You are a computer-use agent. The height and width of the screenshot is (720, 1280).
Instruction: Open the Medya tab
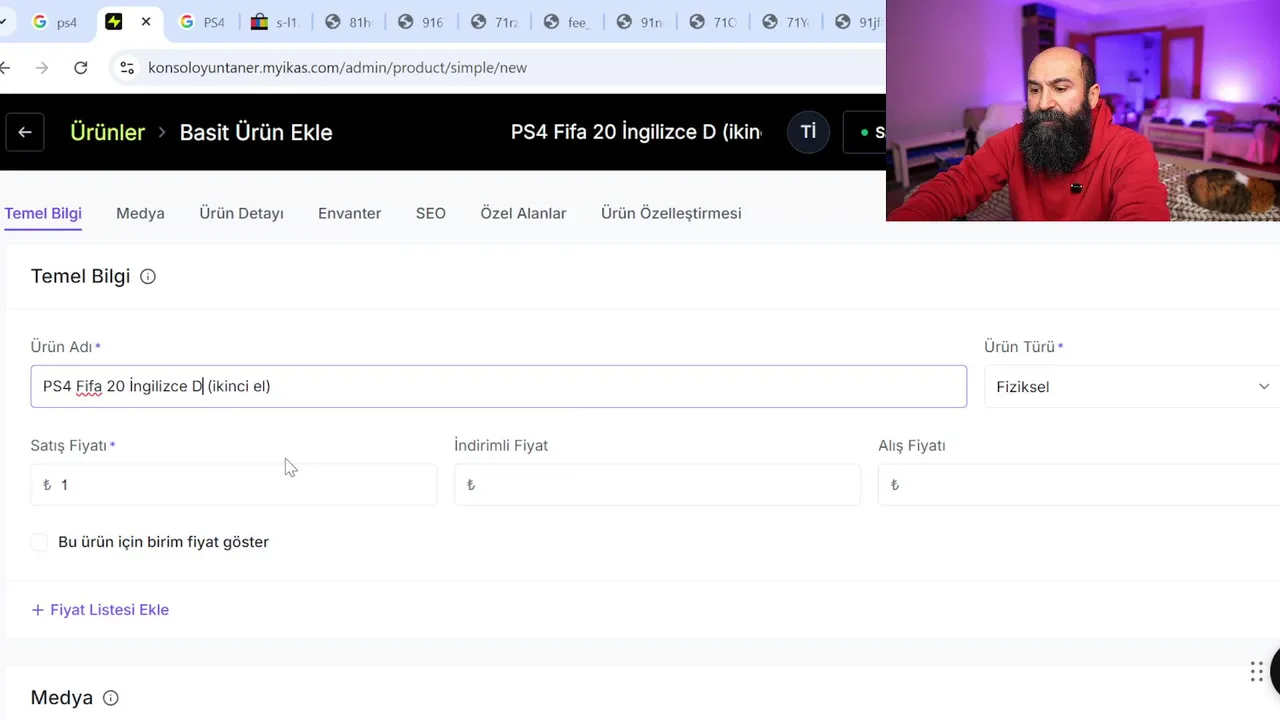(x=140, y=213)
